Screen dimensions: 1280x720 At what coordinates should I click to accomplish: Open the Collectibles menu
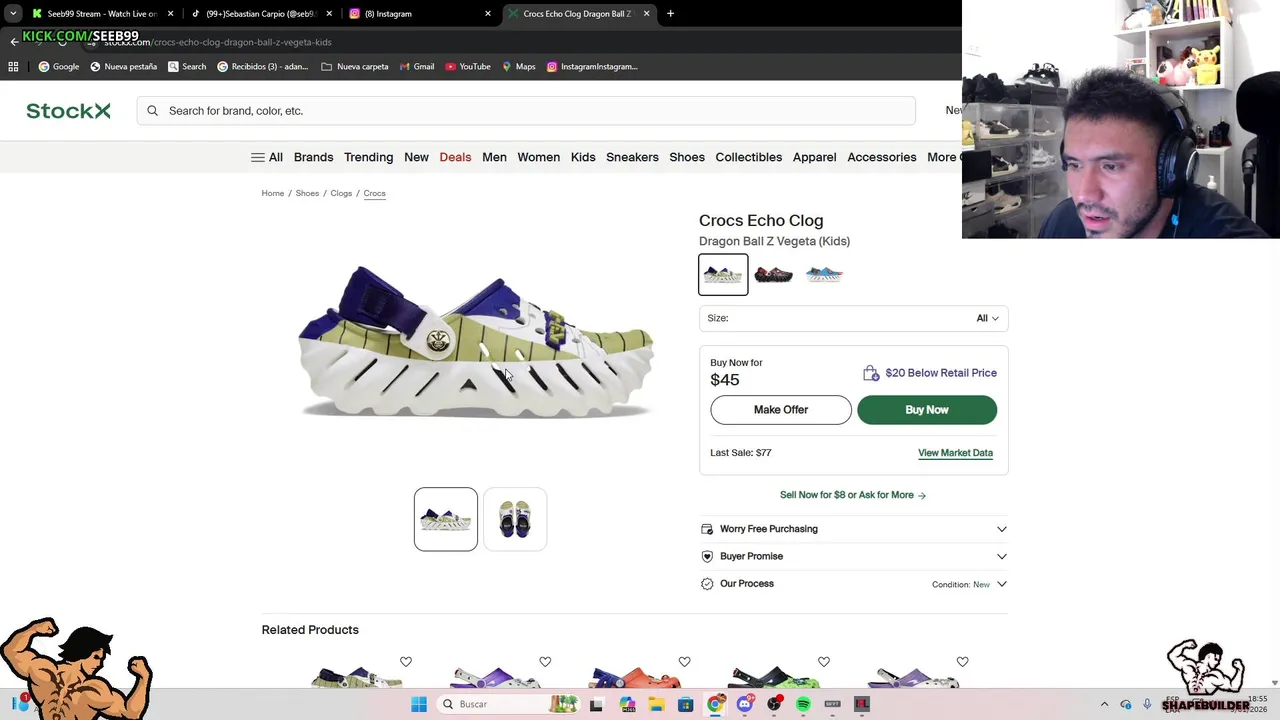click(748, 157)
